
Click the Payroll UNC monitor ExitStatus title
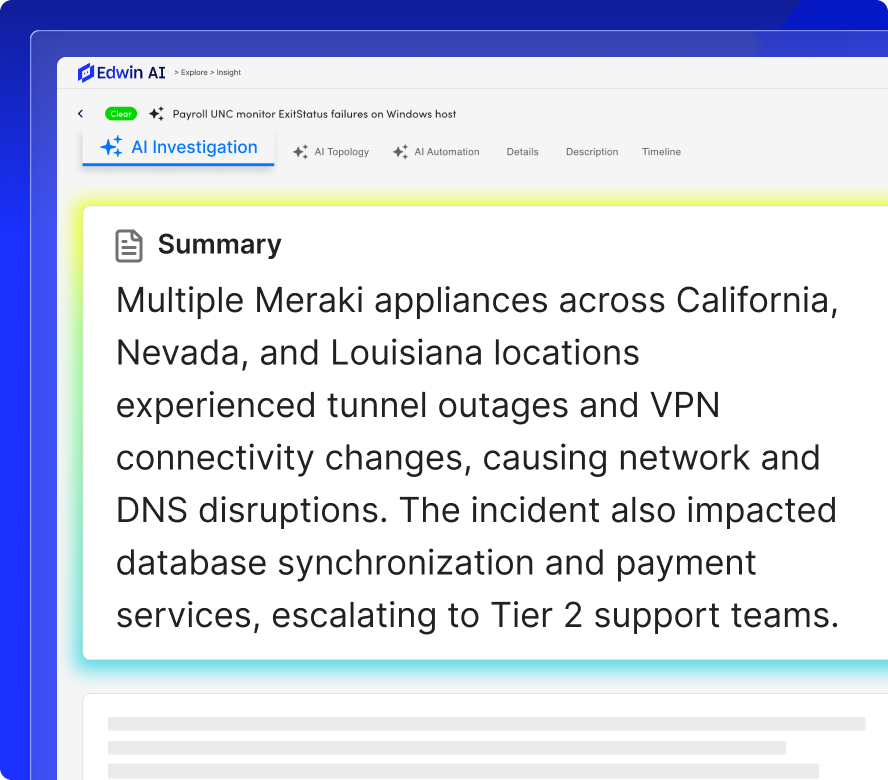(314, 114)
